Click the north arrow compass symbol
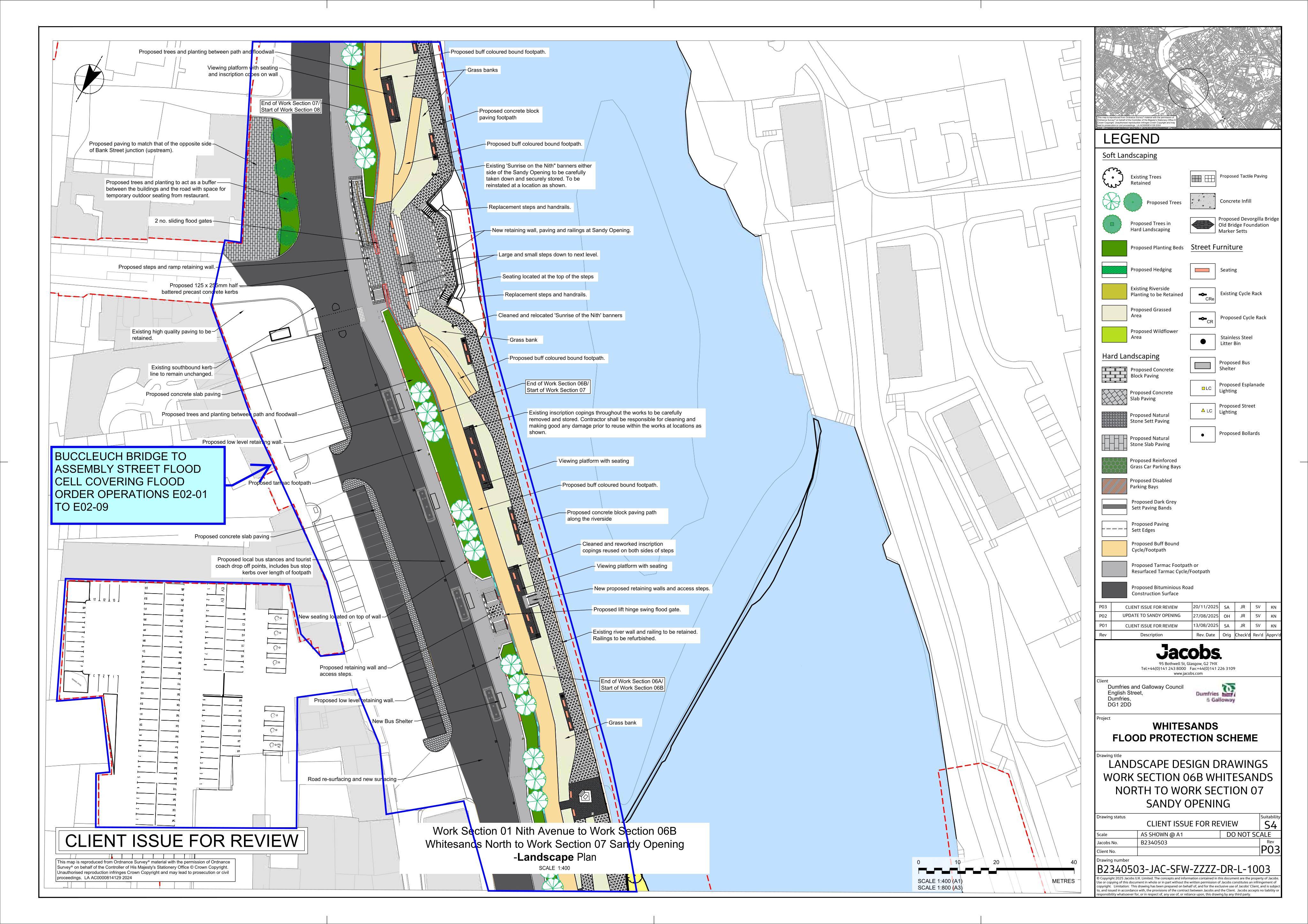The width and height of the screenshot is (1308, 924). pyautogui.click(x=90, y=79)
